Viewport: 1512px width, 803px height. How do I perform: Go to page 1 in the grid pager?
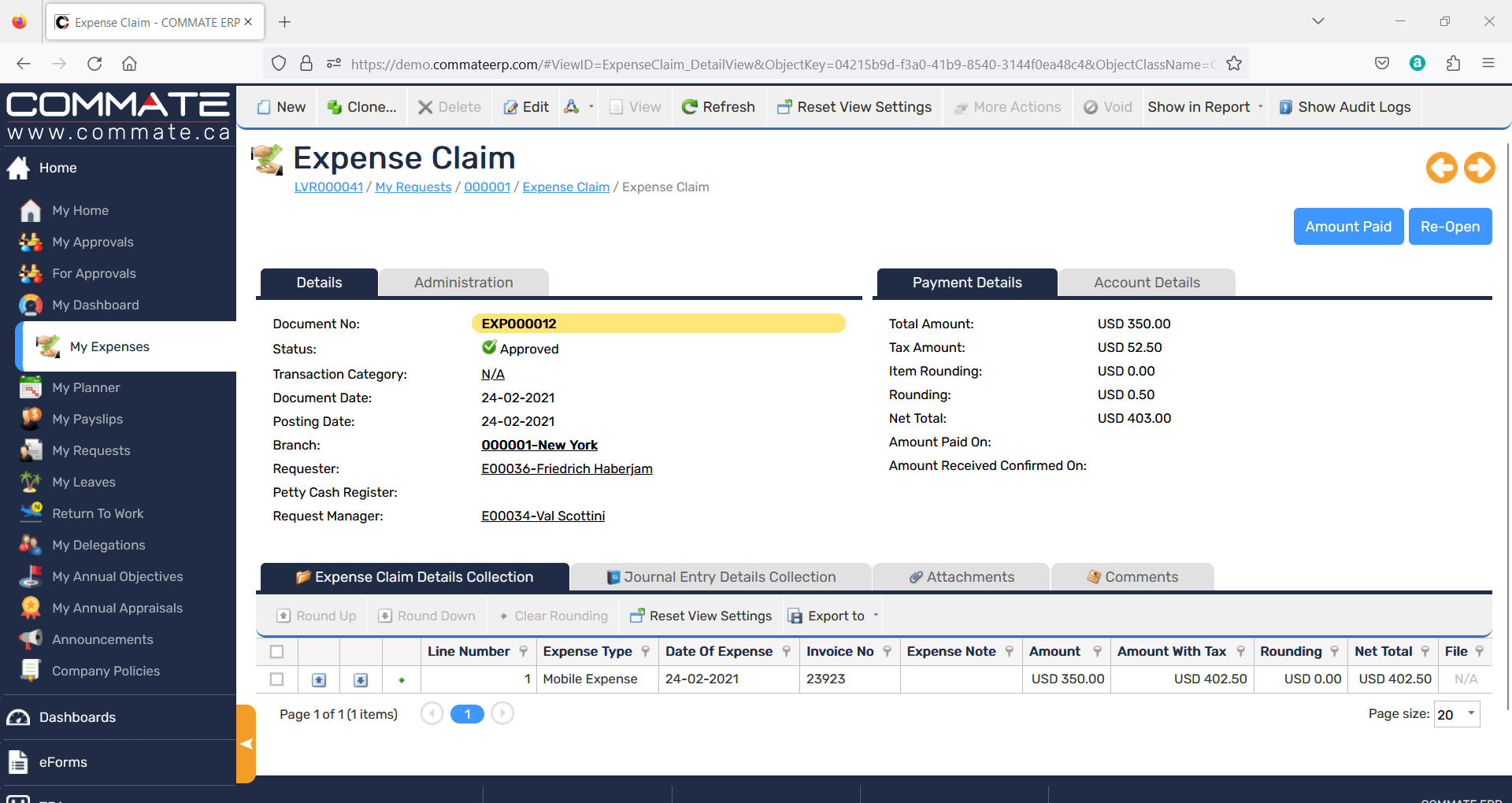(x=467, y=714)
